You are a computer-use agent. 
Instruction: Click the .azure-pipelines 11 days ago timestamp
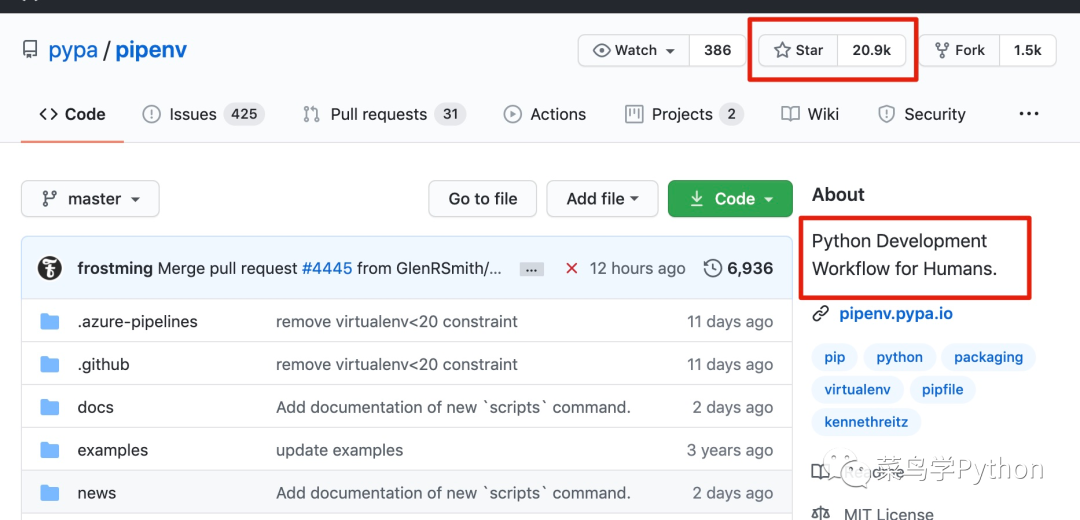729,322
